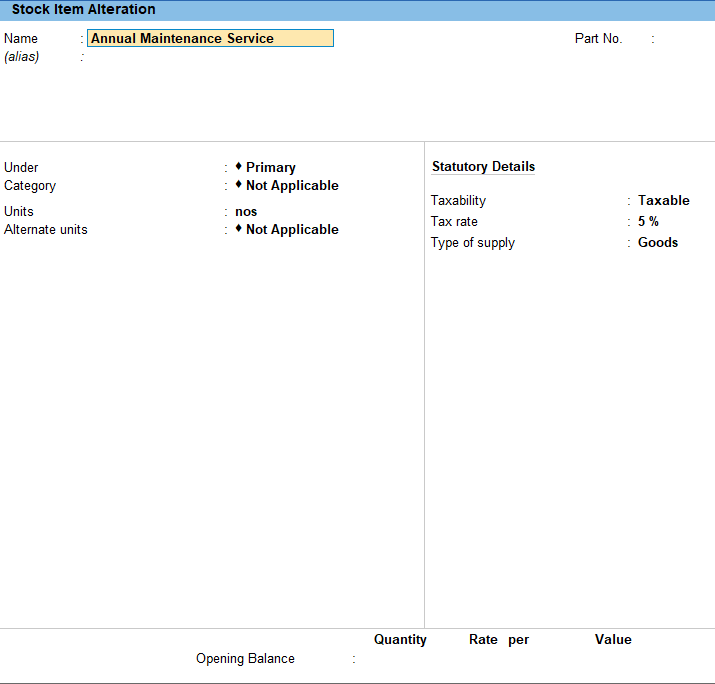Viewport: 715px width, 684px height.
Task: Select the Under value Primary
Action: tap(271, 167)
